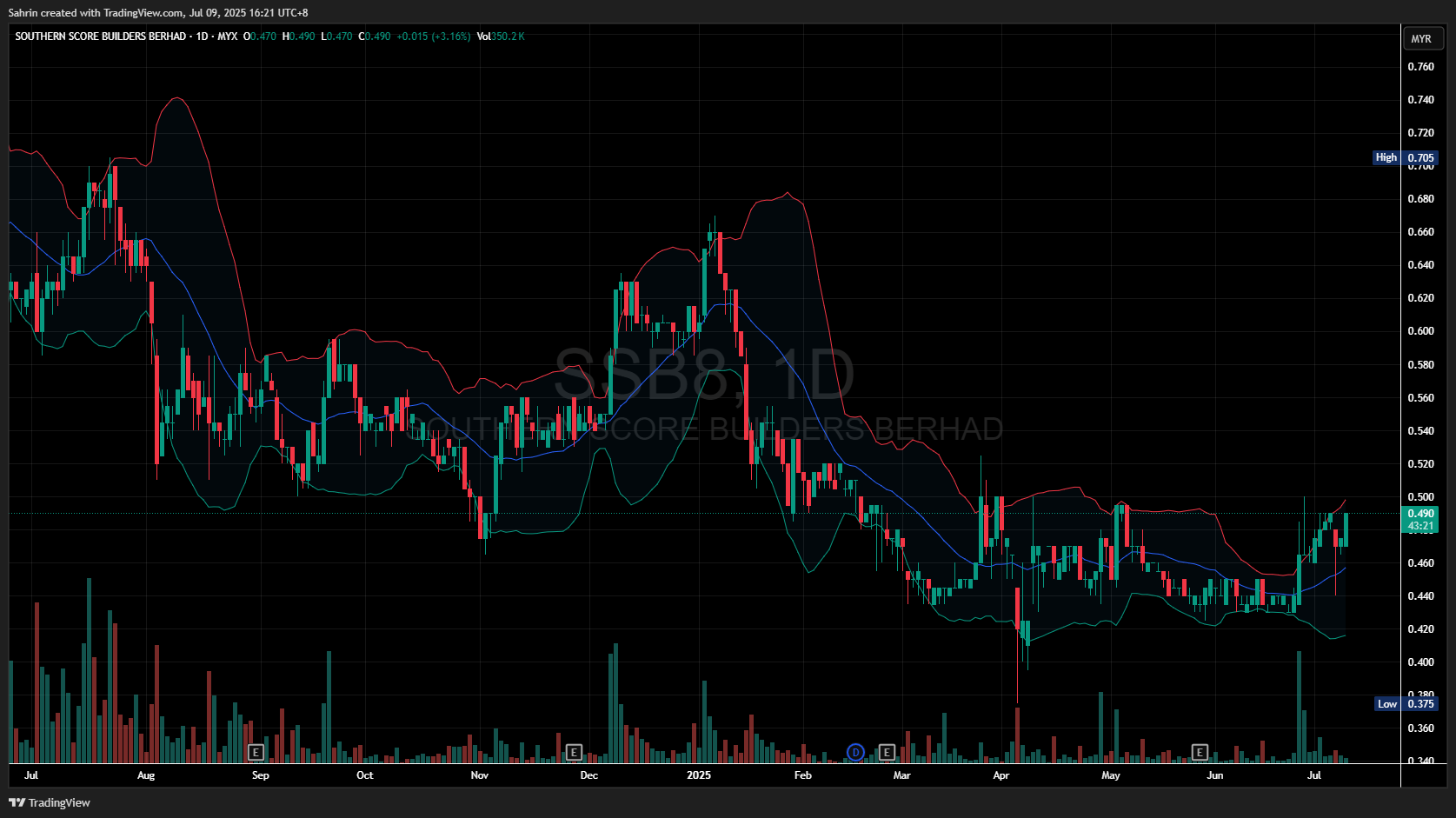1456x818 pixels.
Task: Click the 0.740 price axis label
Action: point(1421,100)
